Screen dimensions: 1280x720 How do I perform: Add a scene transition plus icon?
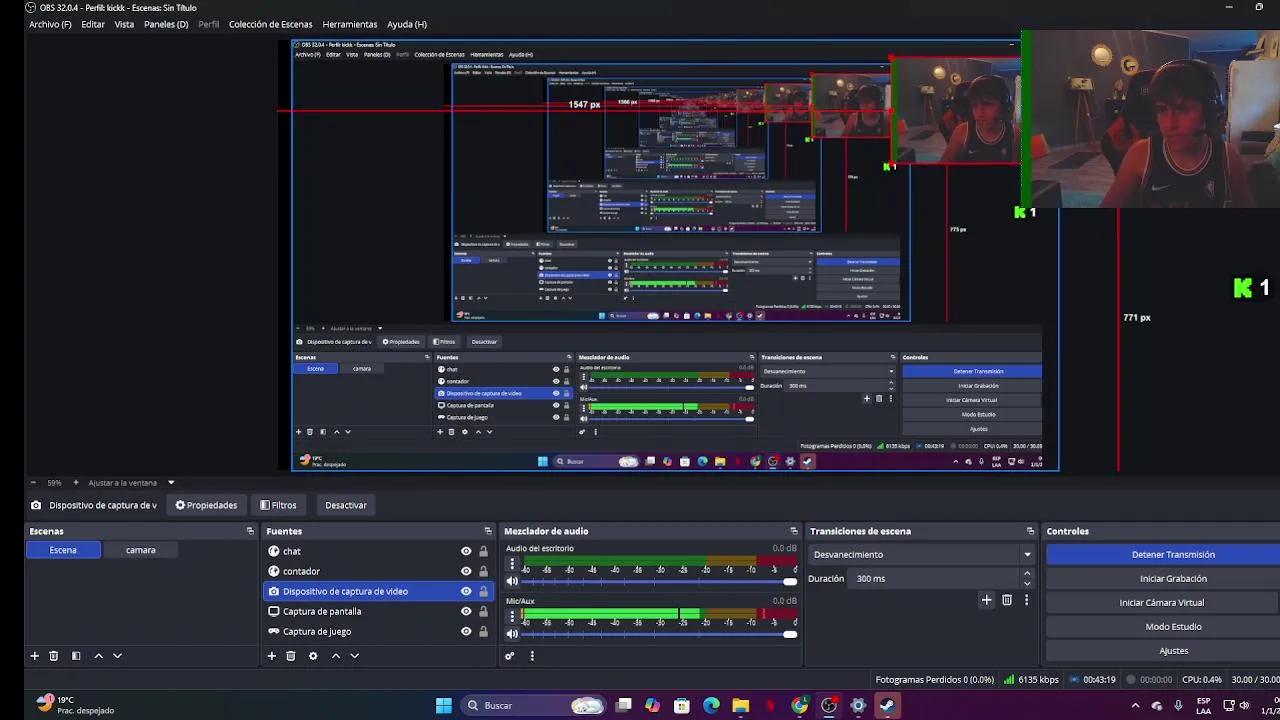click(986, 600)
